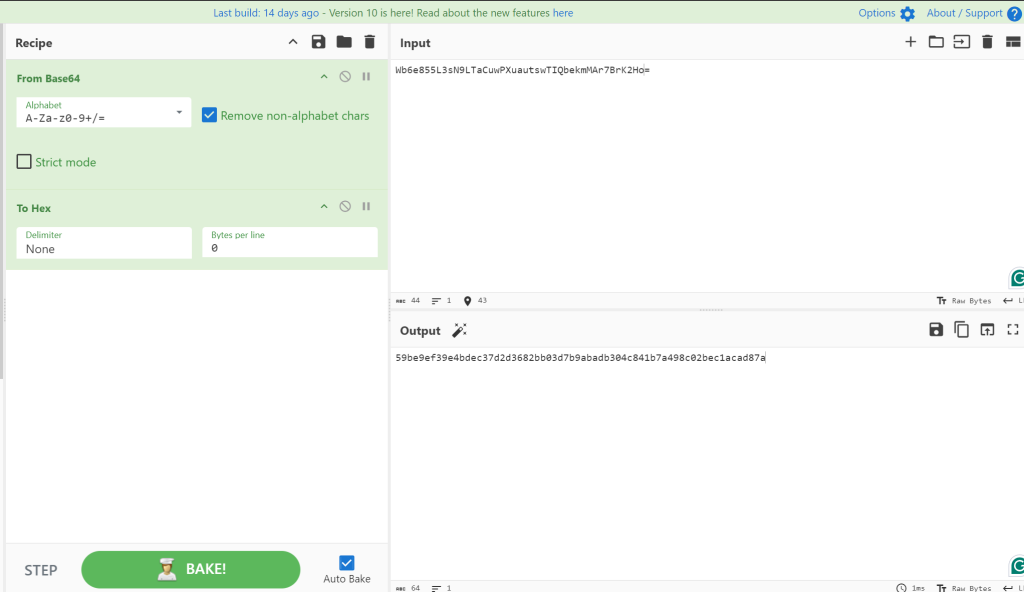This screenshot has width=1024, height=592.
Task: Open About / Support
Action: point(964,13)
